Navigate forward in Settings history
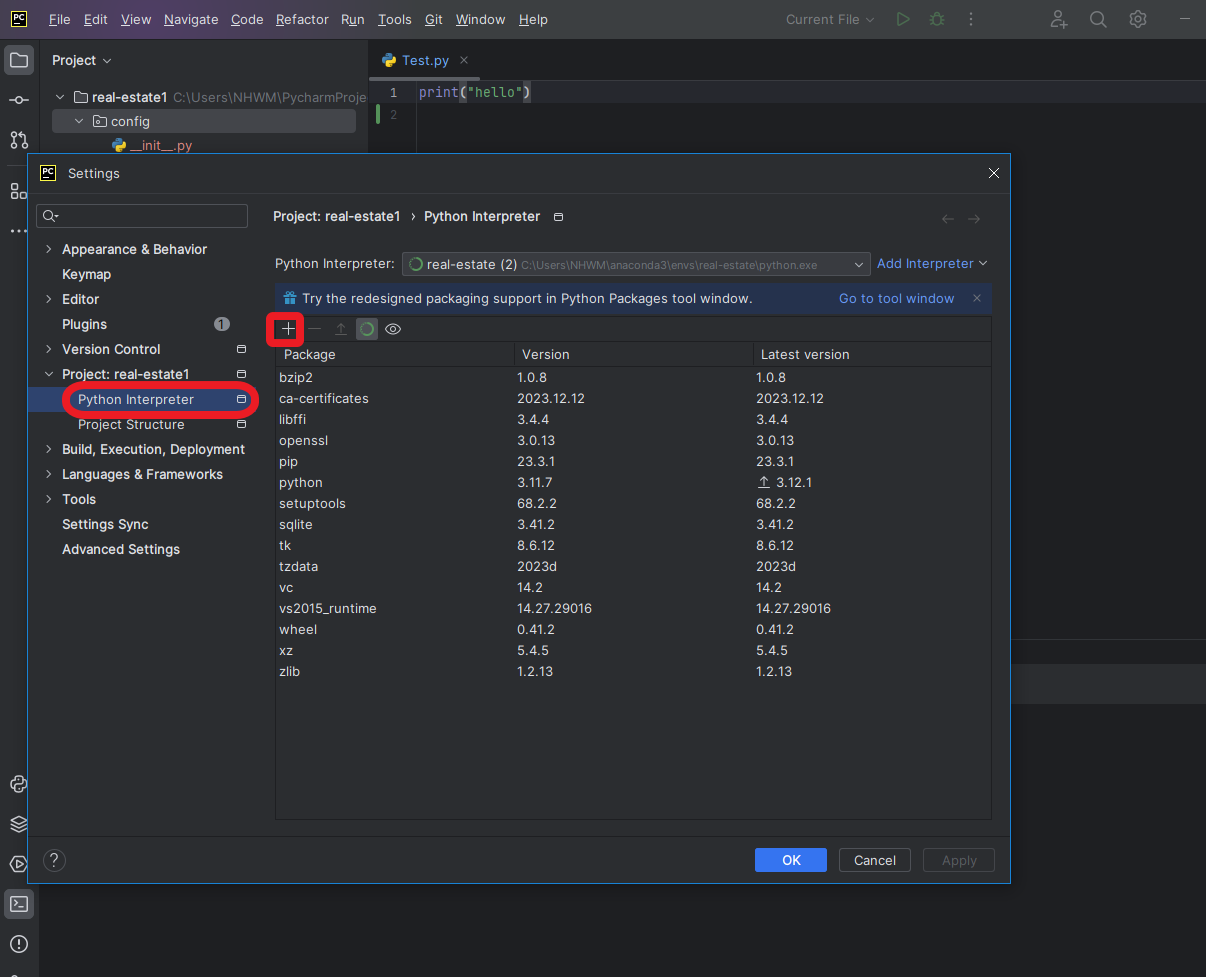Image resolution: width=1206 pixels, height=977 pixels. point(974,219)
